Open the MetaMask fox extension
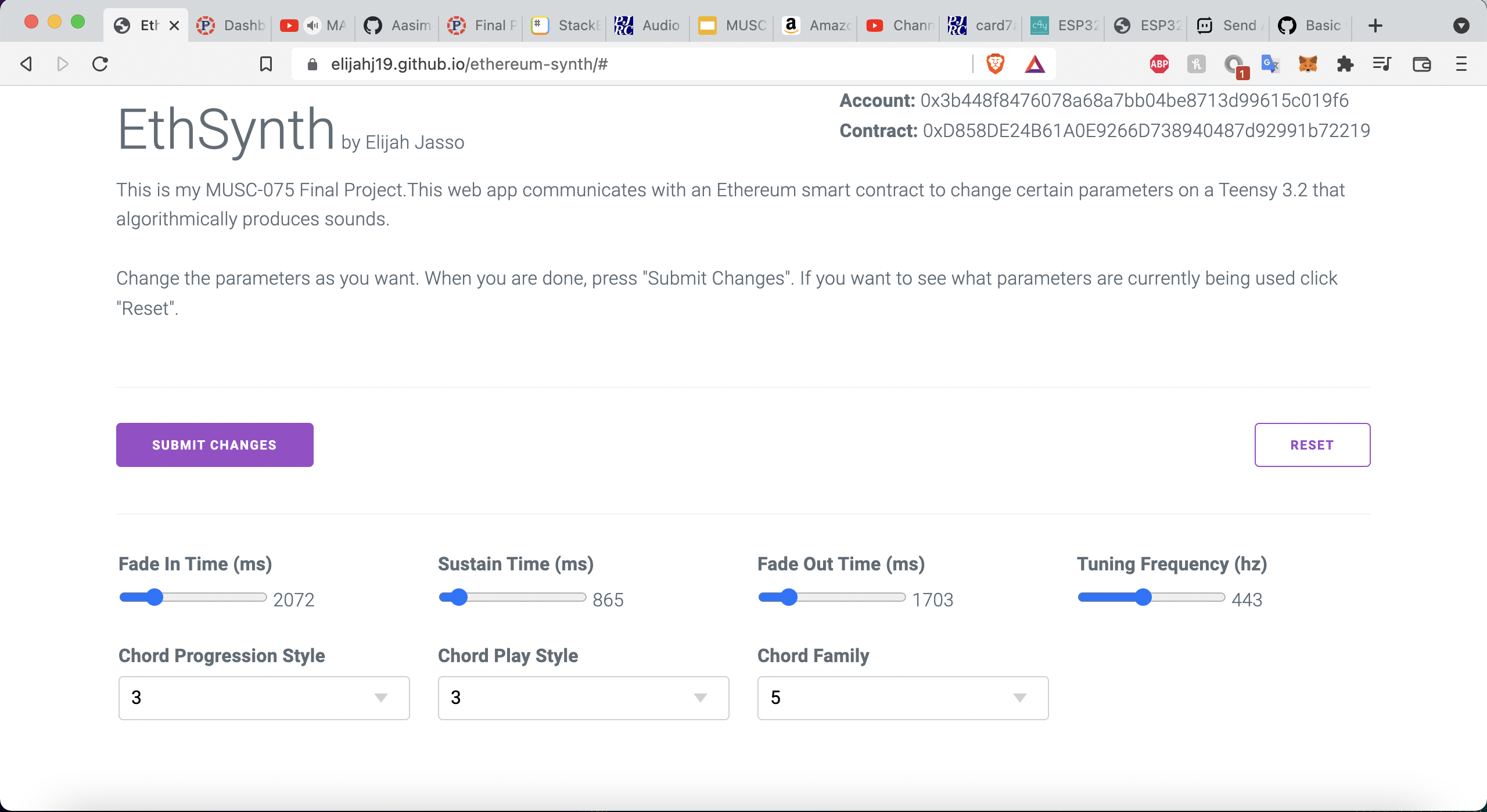Screen dimensions: 1487x812 click(x=1308, y=64)
